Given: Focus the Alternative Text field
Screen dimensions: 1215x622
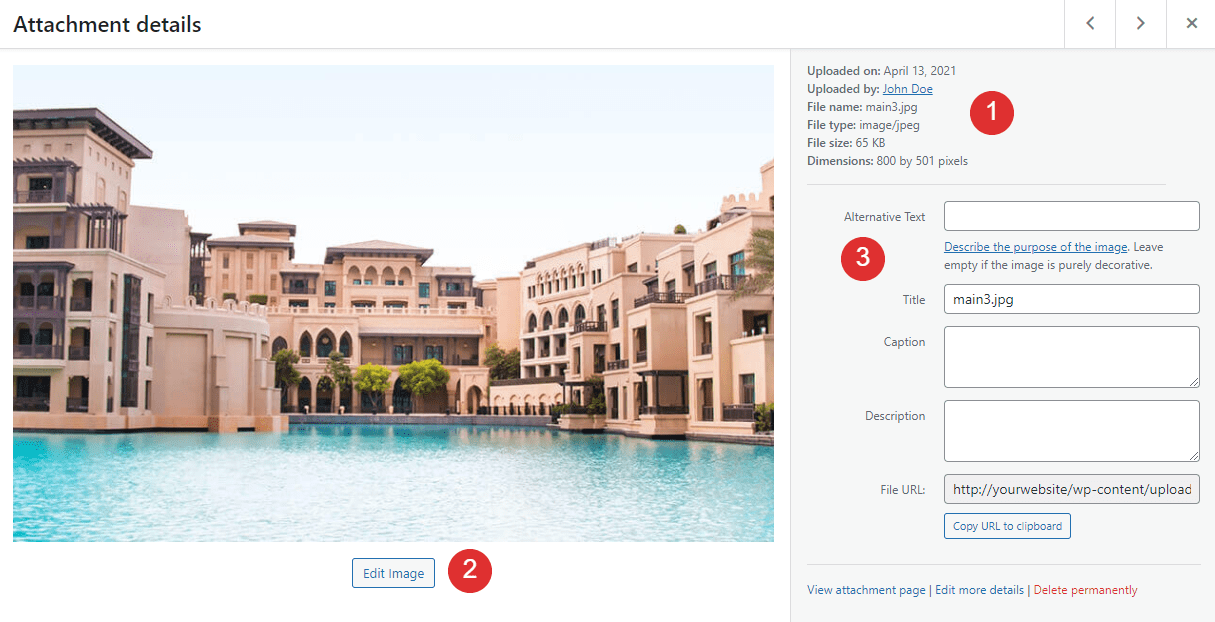Looking at the screenshot, I should pos(1071,216).
